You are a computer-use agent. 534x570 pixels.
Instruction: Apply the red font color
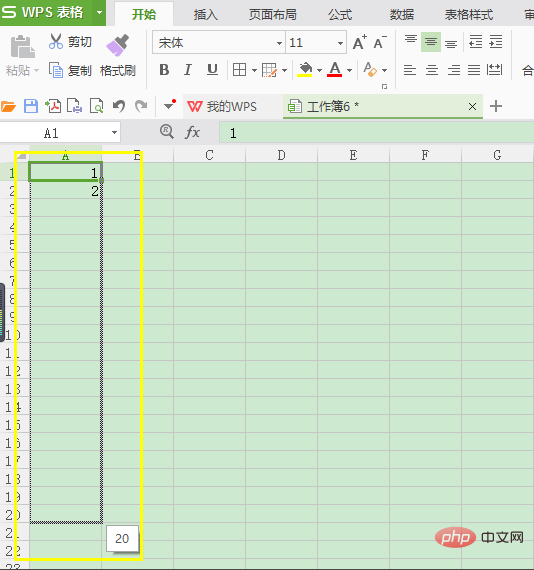click(x=334, y=69)
